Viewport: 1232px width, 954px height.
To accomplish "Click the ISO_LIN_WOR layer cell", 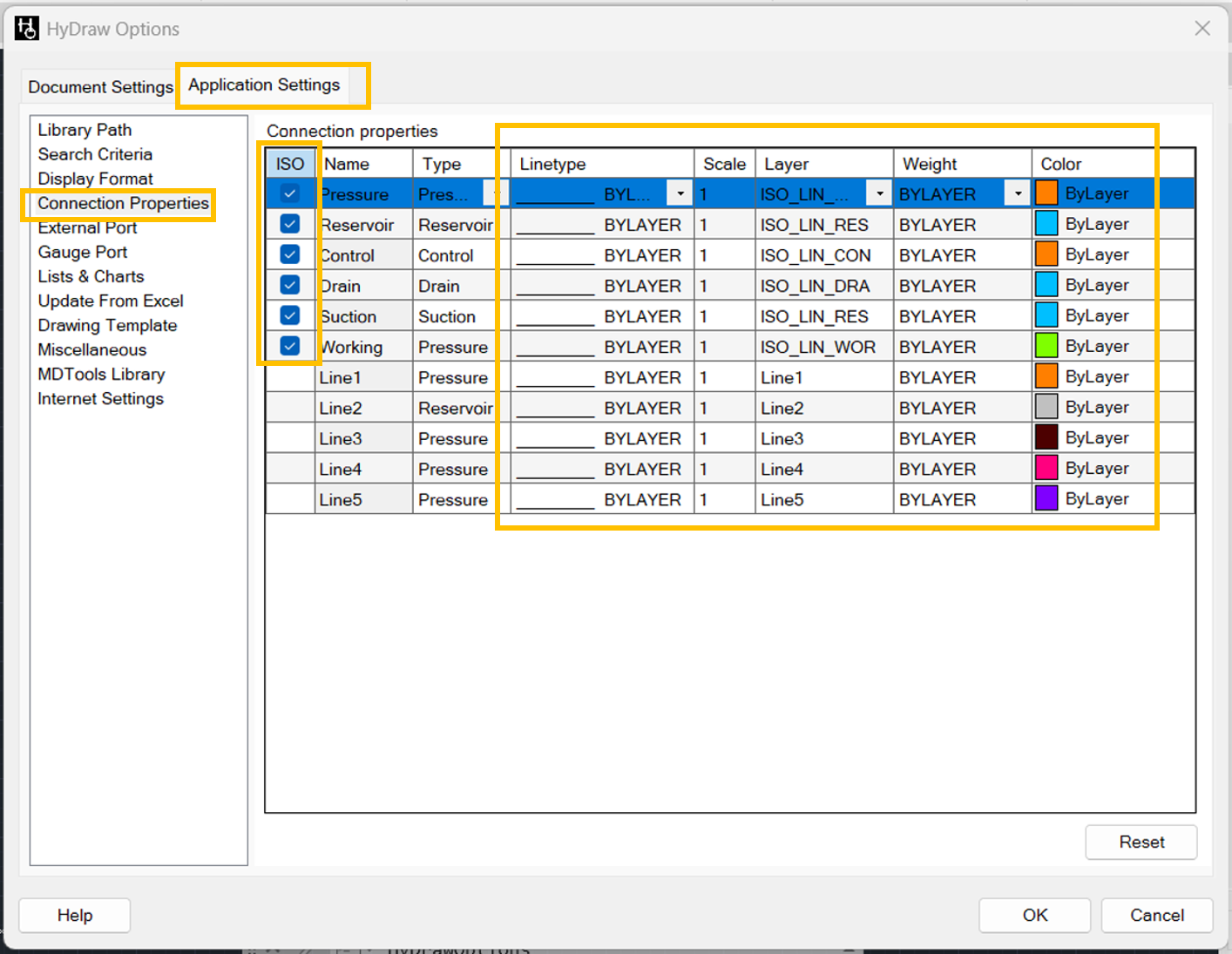I will 824,347.
